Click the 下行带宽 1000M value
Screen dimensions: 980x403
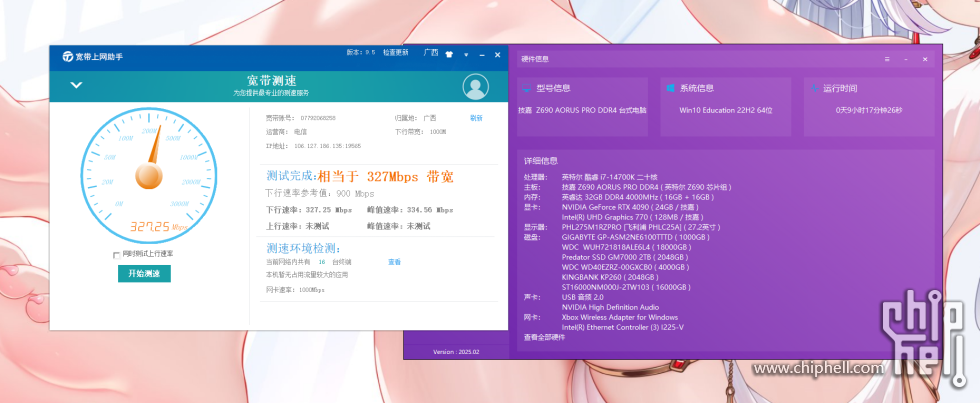tap(421, 132)
